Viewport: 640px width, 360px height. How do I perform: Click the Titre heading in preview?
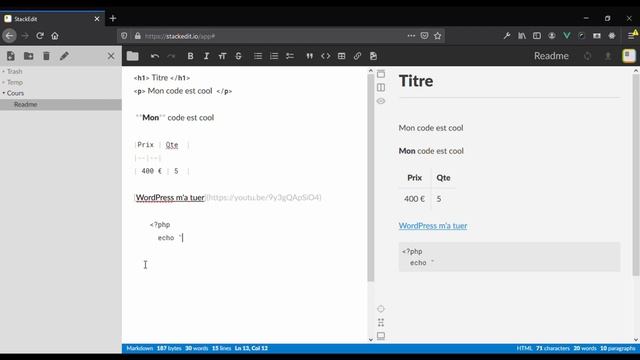[x=416, y=81]
